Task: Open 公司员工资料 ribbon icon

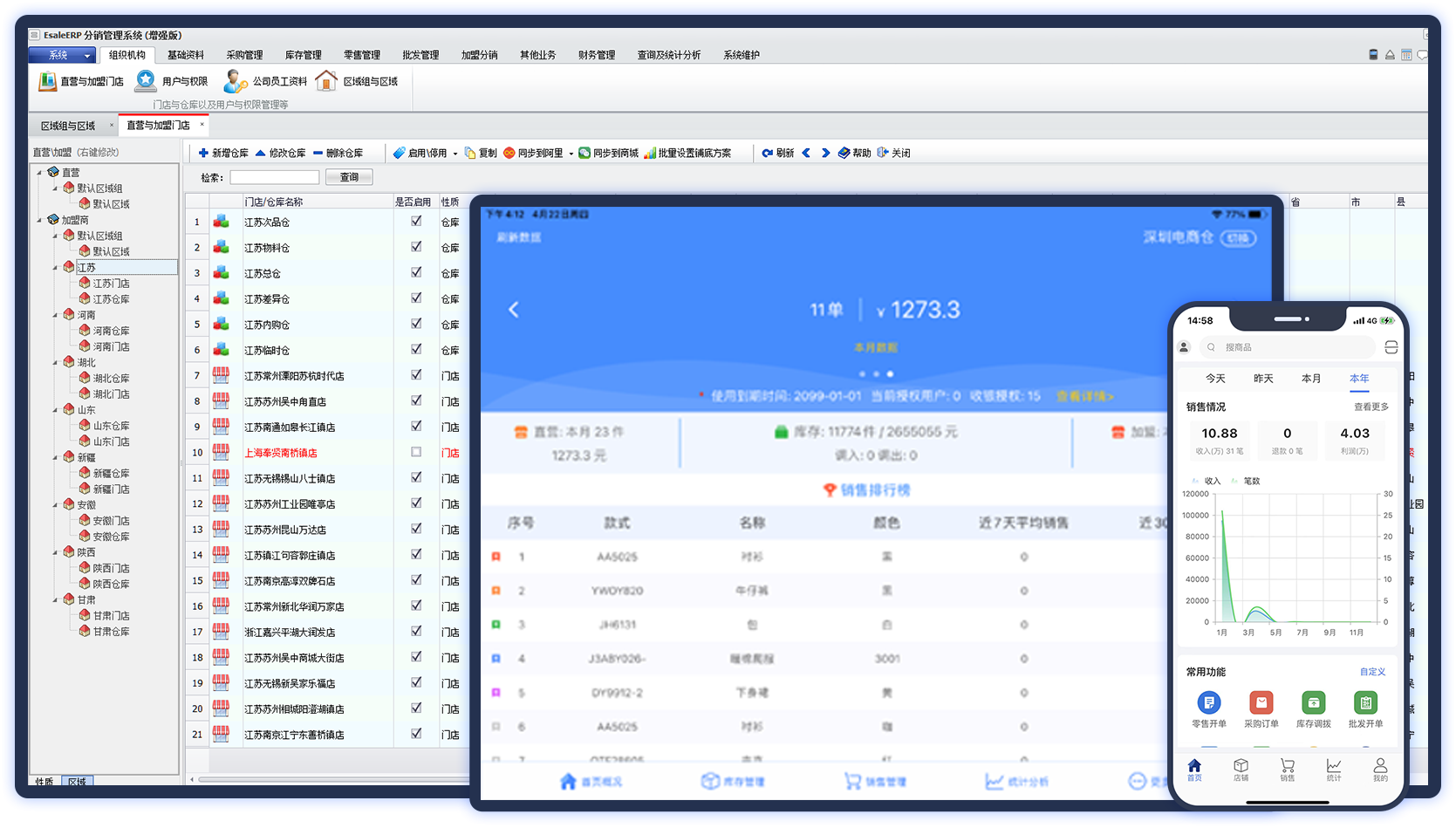Action: click(236, 81)
